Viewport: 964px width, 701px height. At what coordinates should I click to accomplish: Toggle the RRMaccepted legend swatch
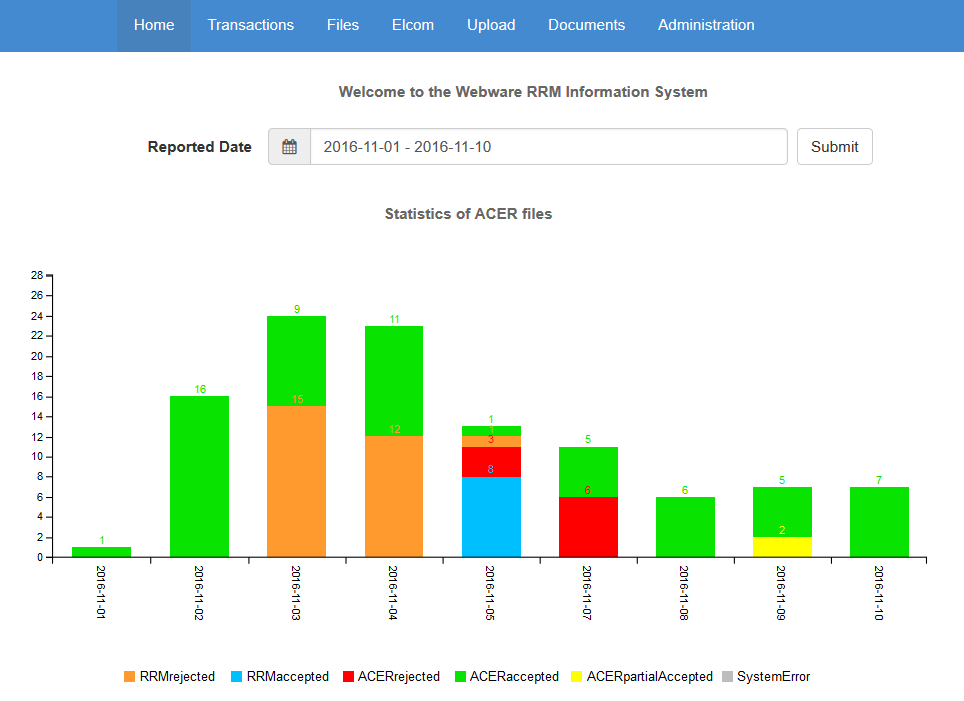tap(237, 677)
